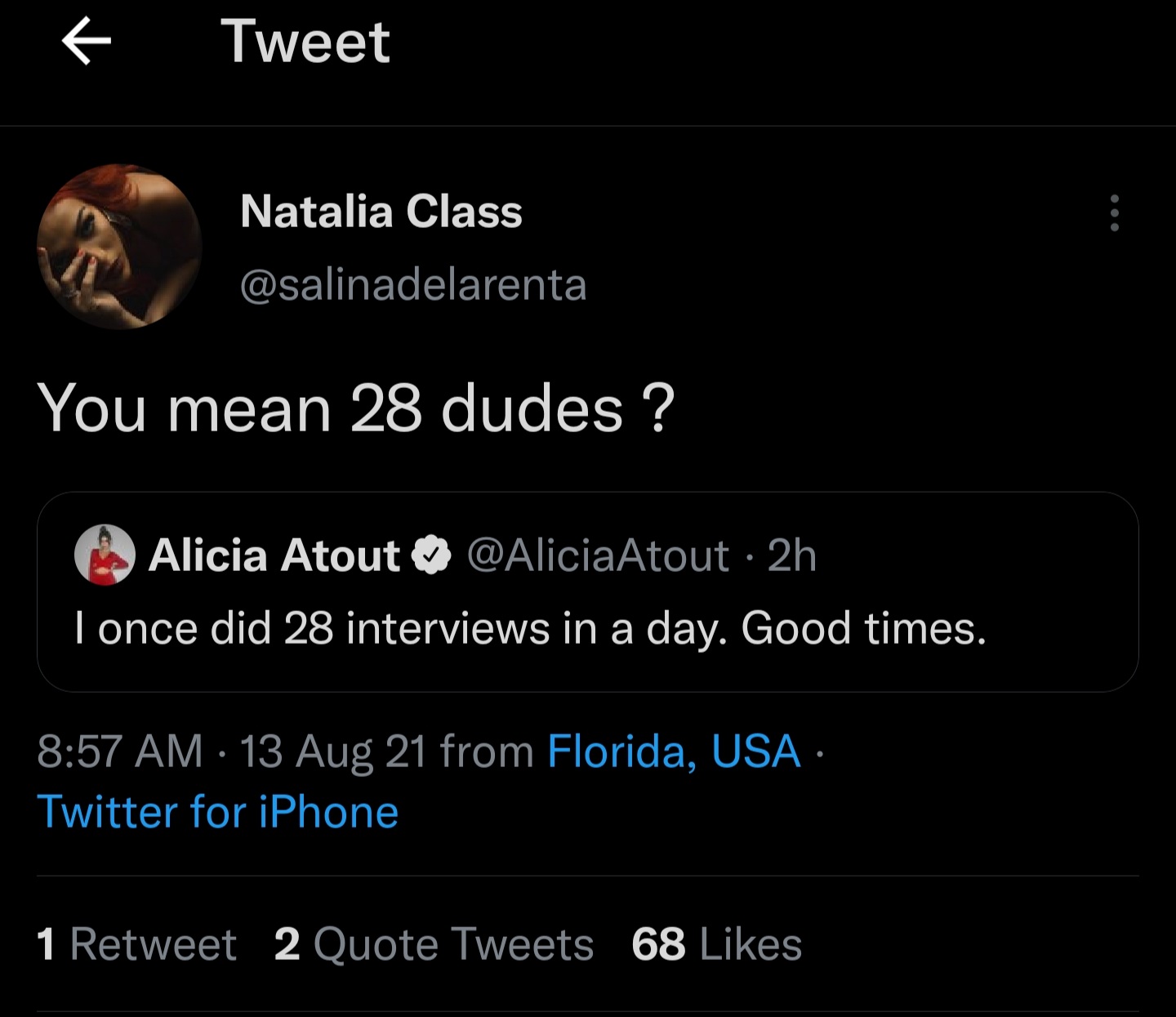Viewport: 1176px width, 1017px height.
Task: Open the @AliciaAtout handle in quoted tweet
Action: tap(598, 556)
